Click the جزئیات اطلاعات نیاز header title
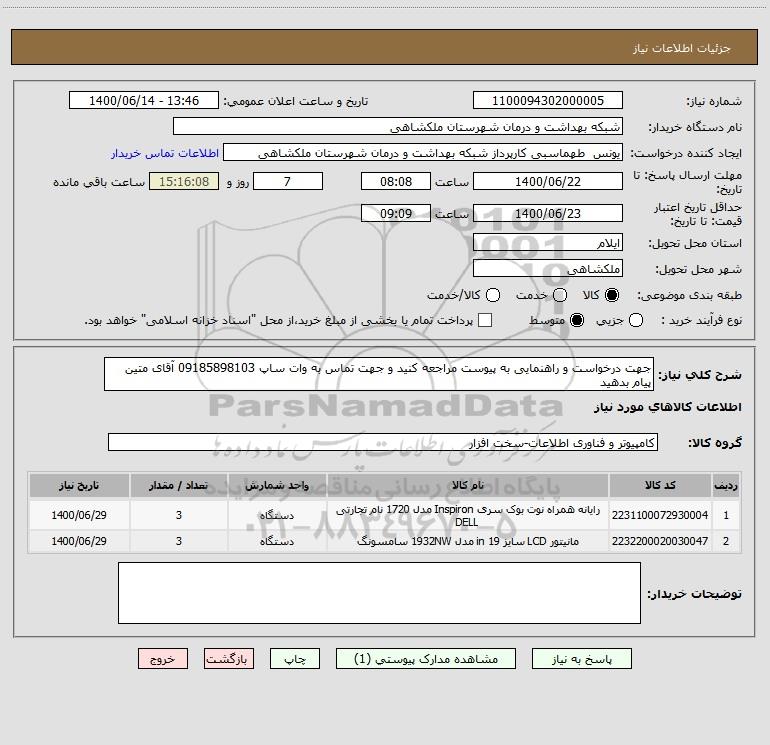This screenshot has height=745, width=770. [682, 48]
